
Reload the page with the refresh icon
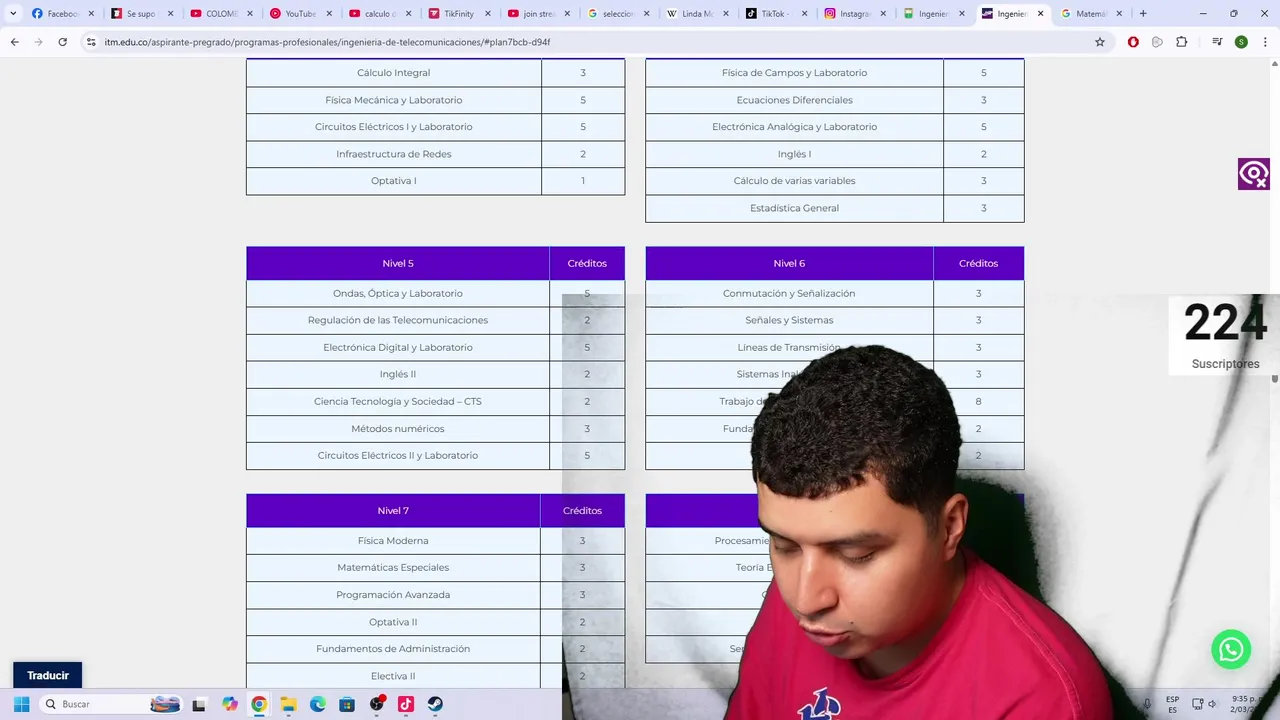[62, 42]
